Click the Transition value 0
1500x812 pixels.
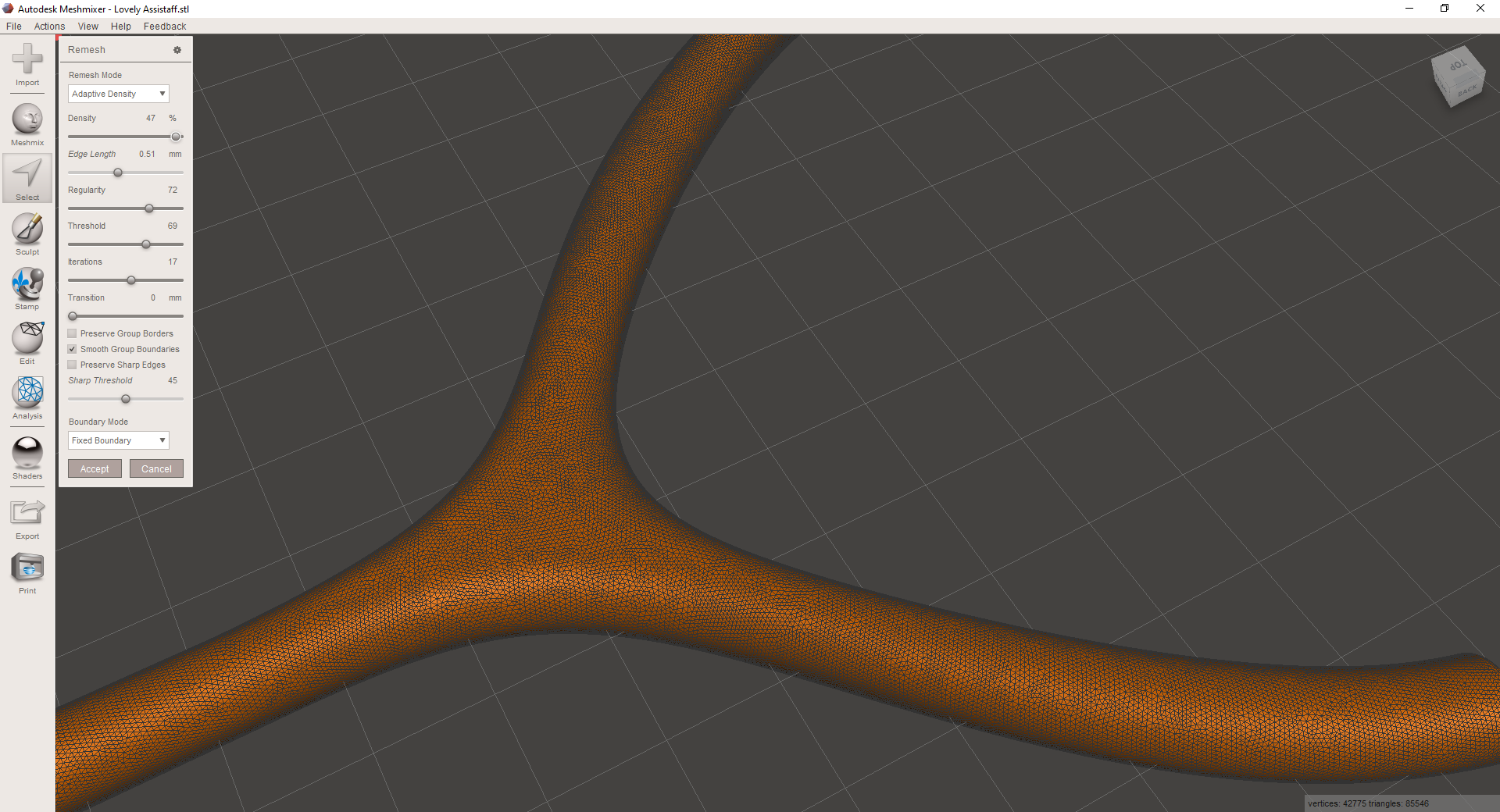click(153, 297)
